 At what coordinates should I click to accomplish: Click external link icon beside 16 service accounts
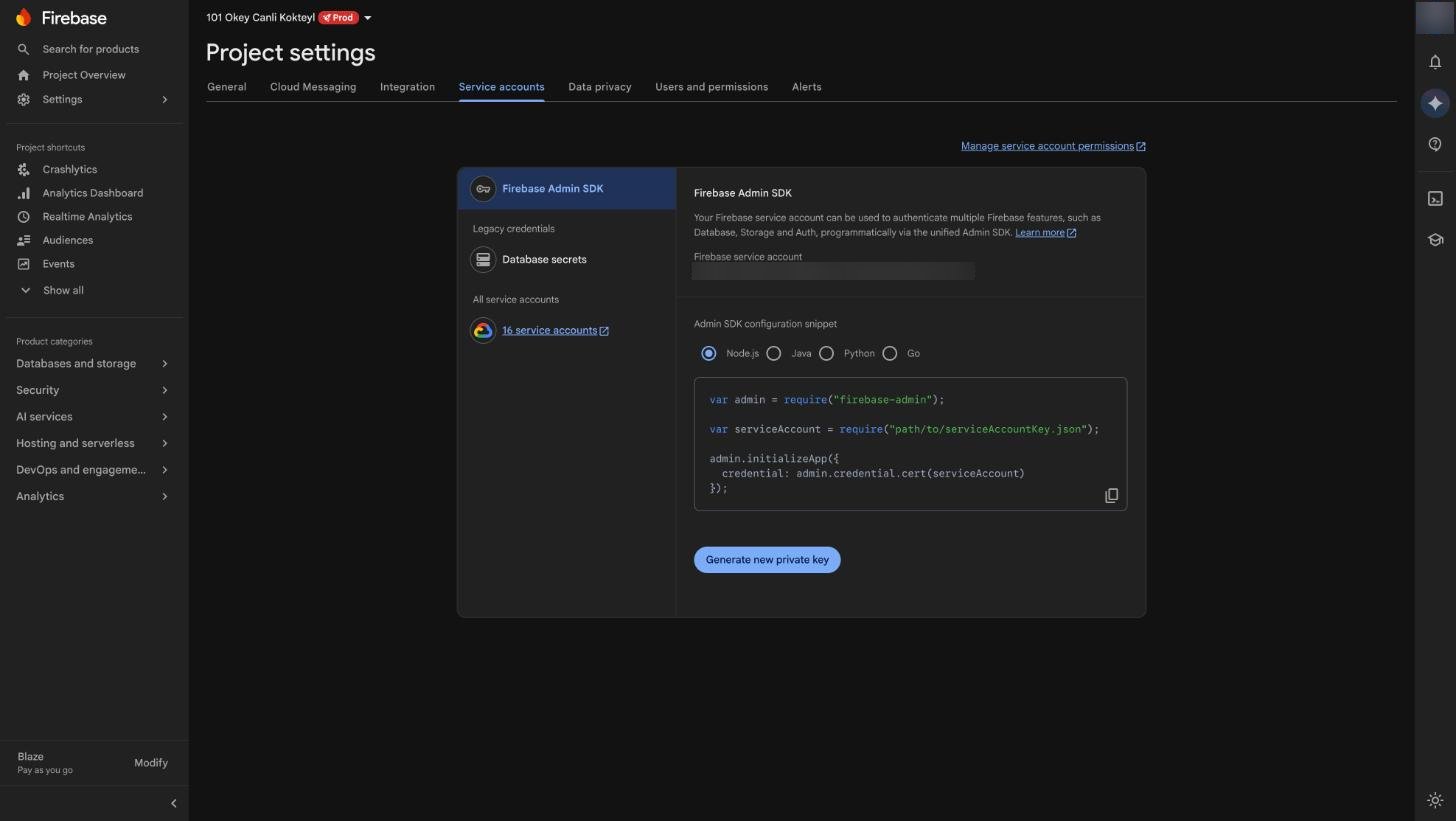pos(604,331)
